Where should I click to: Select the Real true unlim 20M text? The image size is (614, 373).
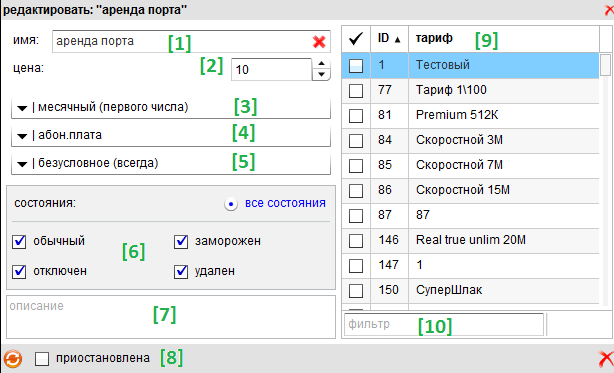[471, 240]
